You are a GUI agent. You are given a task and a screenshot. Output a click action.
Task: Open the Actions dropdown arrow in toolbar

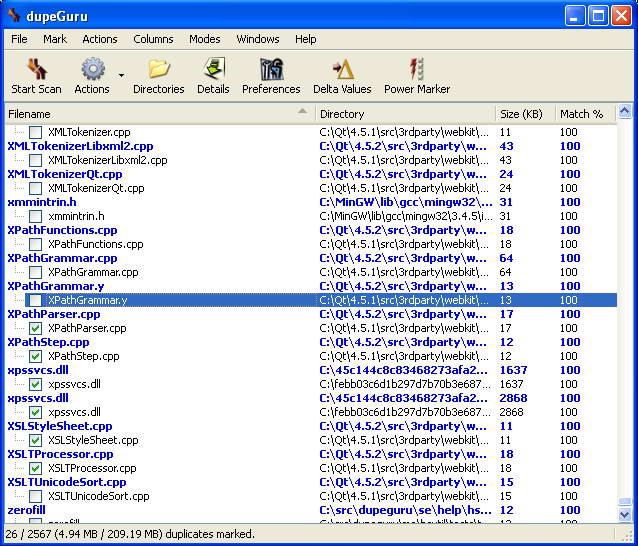coord(121,75)
